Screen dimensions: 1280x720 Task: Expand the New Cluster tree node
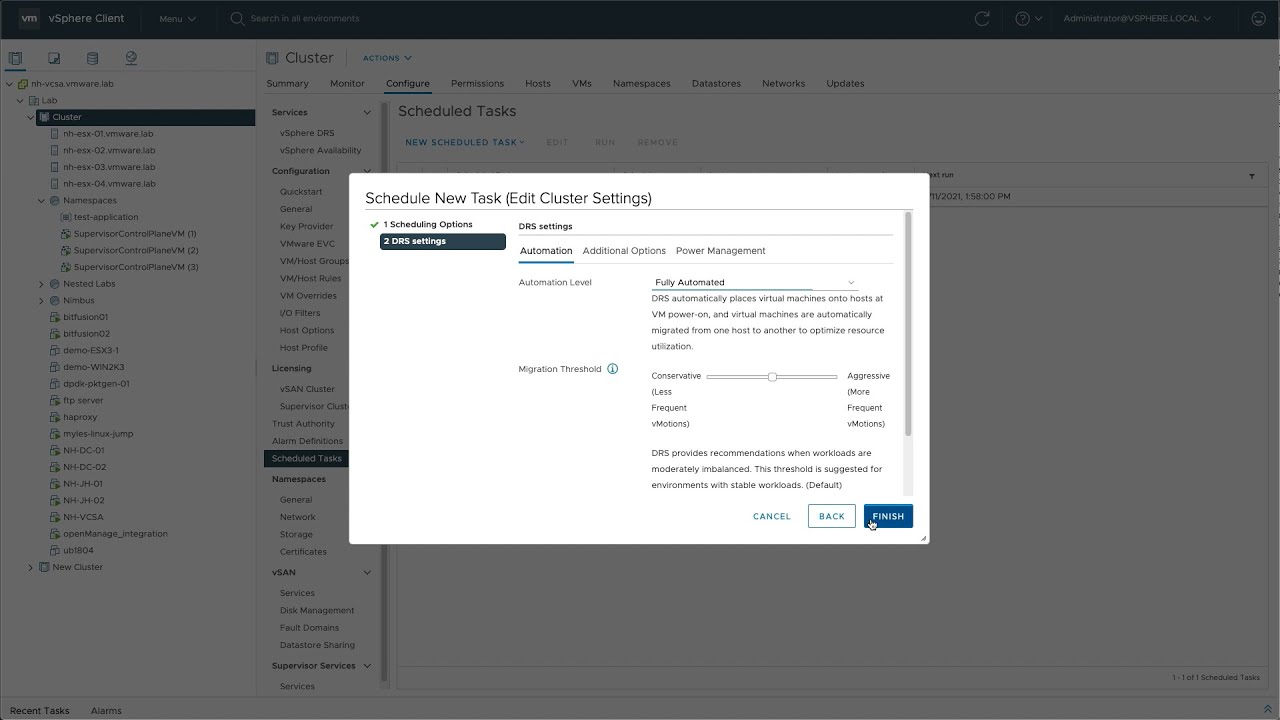pyautogui.click(x=30, y=567)
